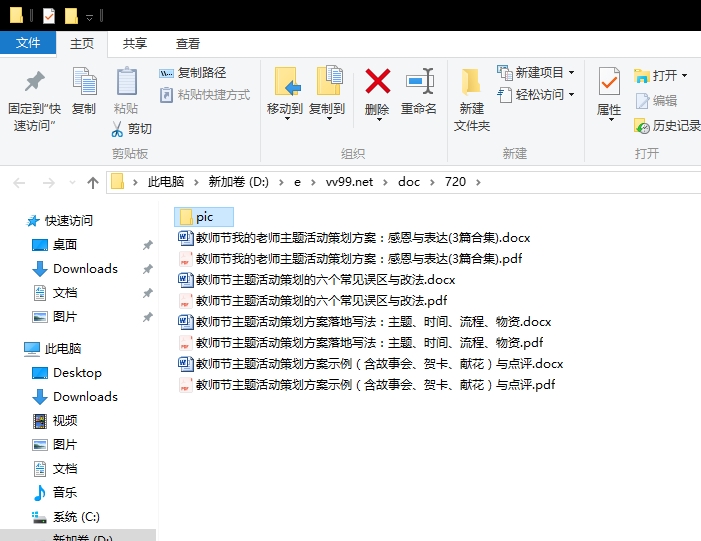Image resolution: width=701 pixels, height=541 pixels.
Task: Expand the chevron after vv99.net in address bar
Action: point(385,182)
